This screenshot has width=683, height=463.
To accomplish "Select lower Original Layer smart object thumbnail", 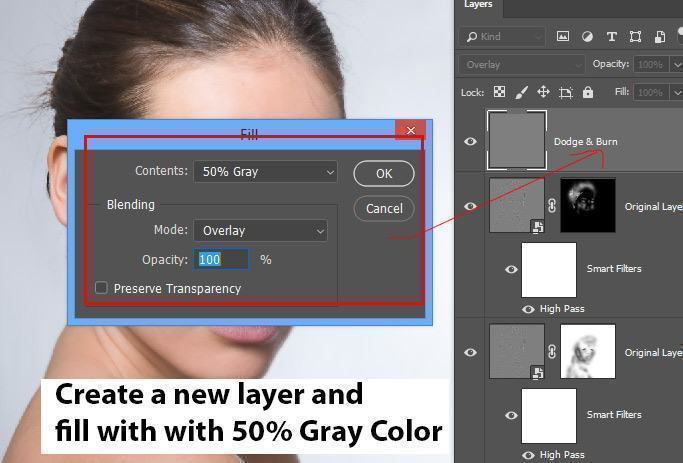I will tap(517, 351).
